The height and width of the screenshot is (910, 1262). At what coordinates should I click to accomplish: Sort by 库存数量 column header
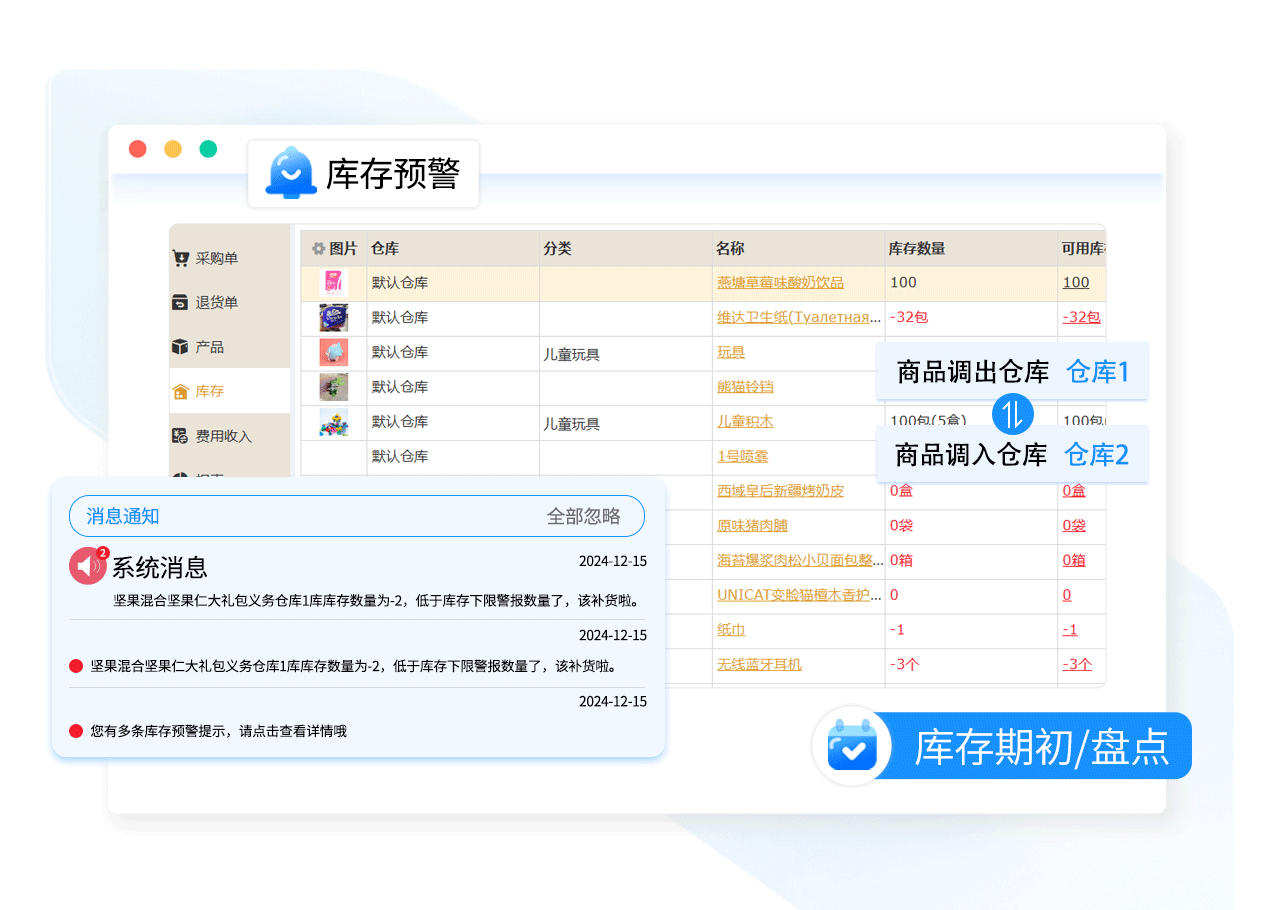click(916, 249)
